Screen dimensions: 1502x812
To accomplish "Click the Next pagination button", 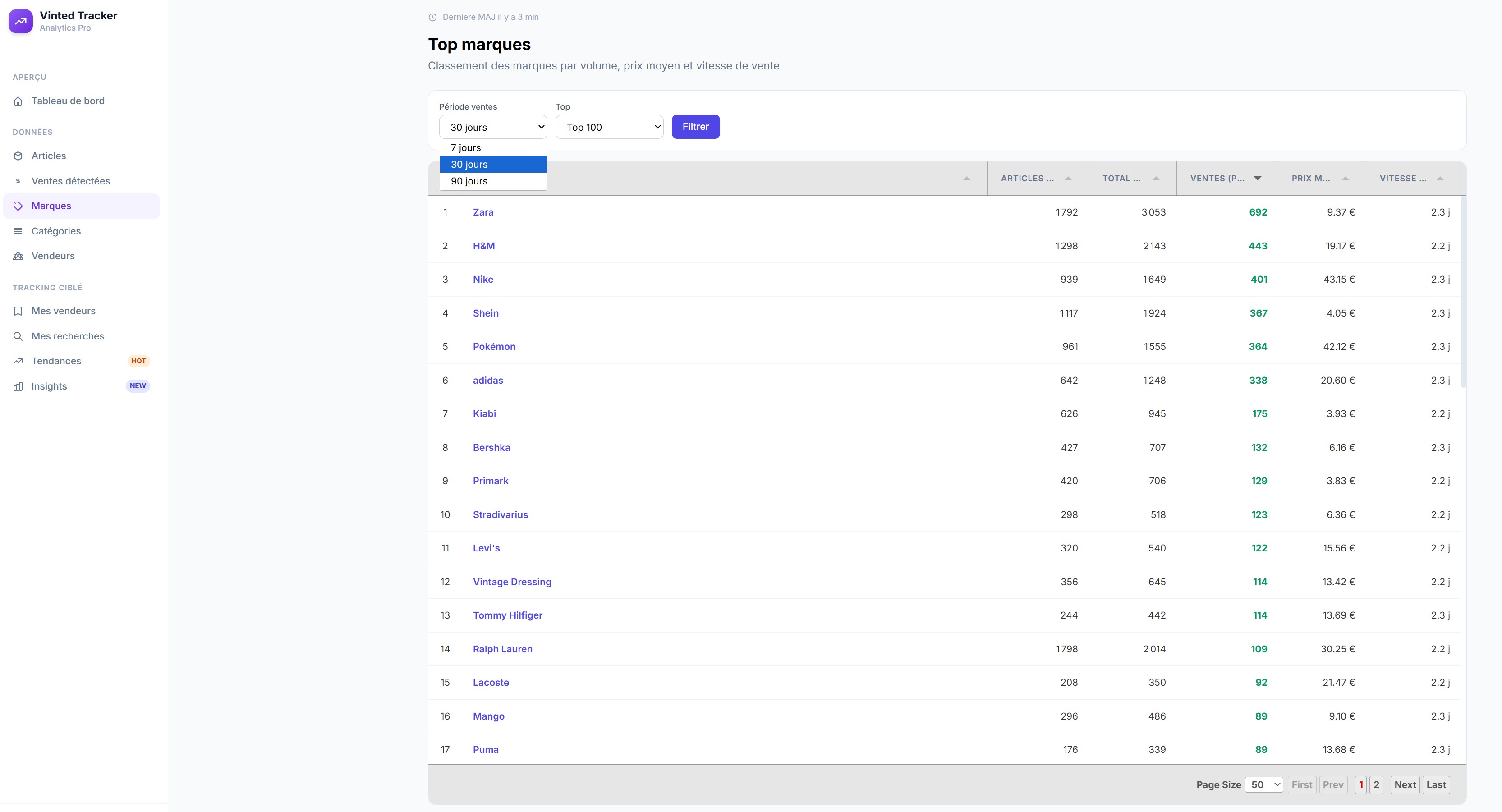I will 1405,785.
